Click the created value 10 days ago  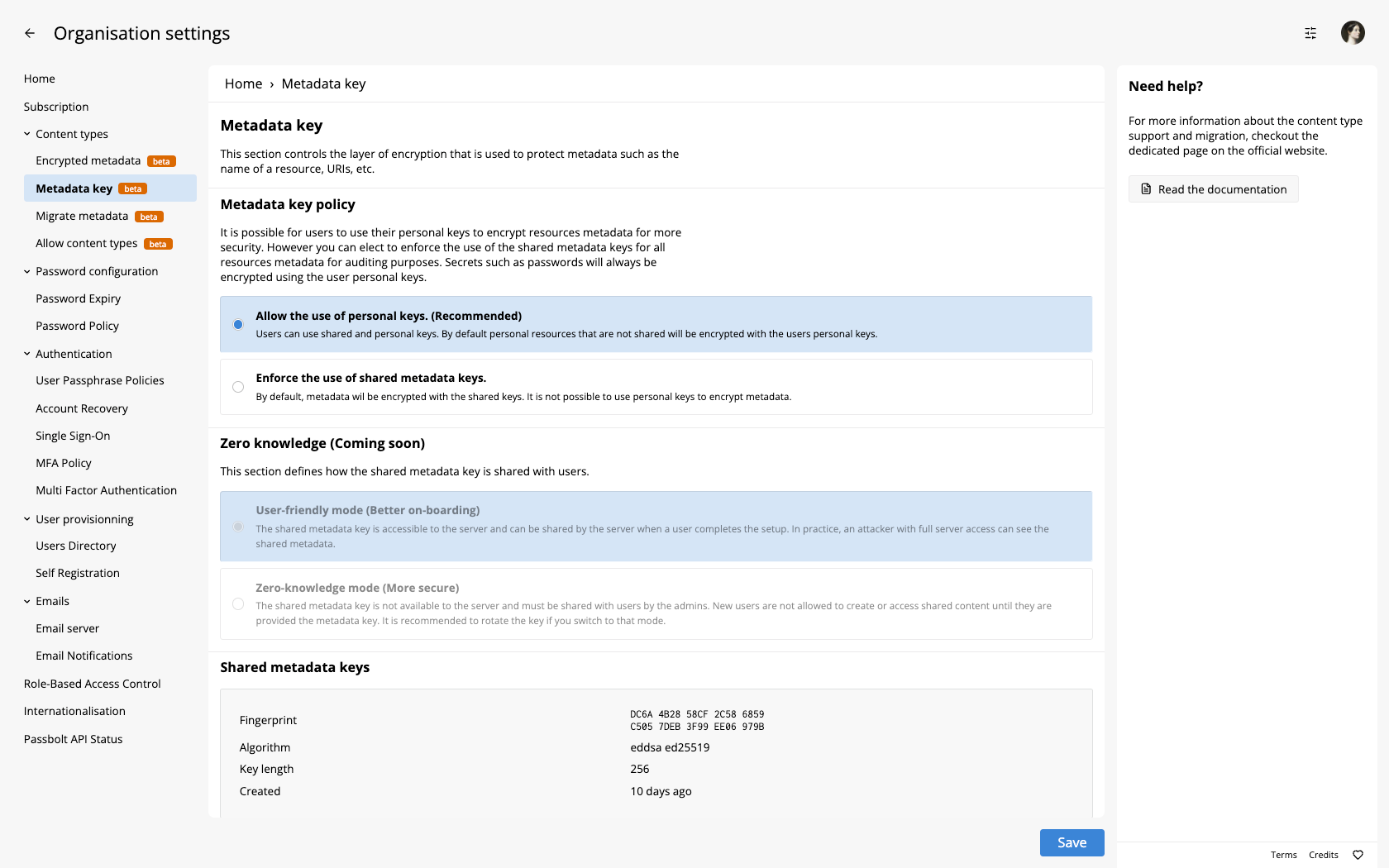pyautogui.click(x=661, y=791)
